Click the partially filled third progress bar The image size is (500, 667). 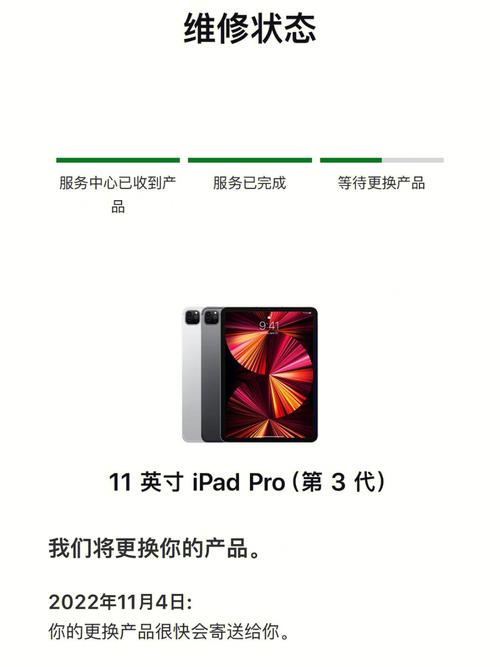point(382,160)
